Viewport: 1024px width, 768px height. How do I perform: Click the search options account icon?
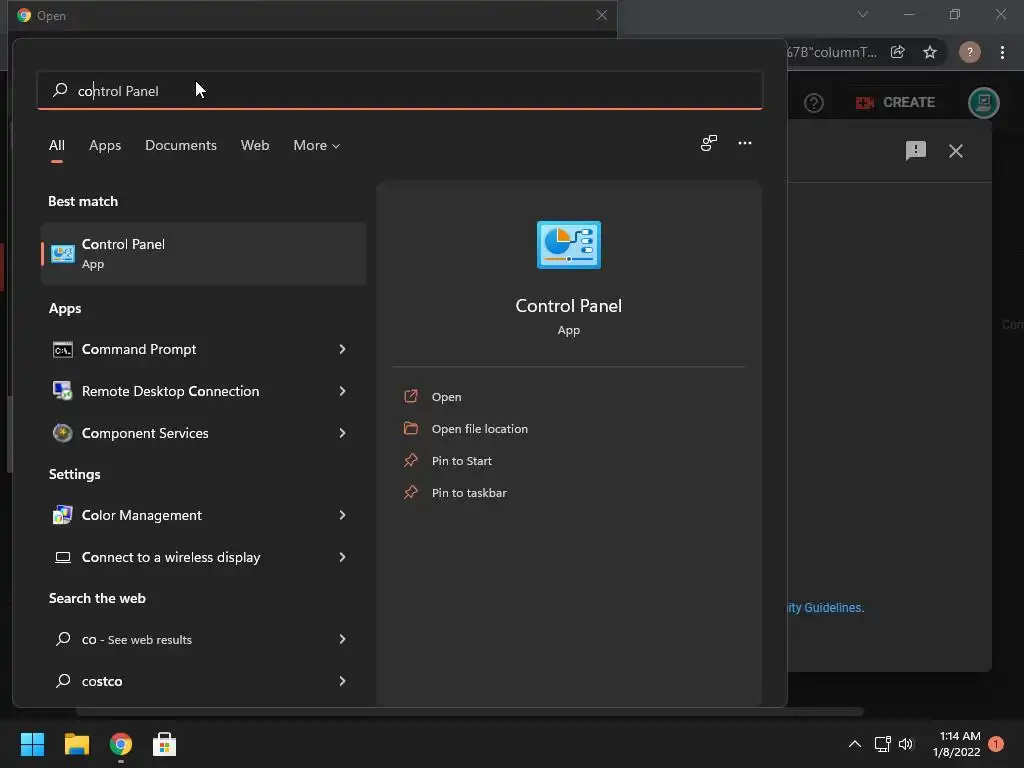[709, 143]
